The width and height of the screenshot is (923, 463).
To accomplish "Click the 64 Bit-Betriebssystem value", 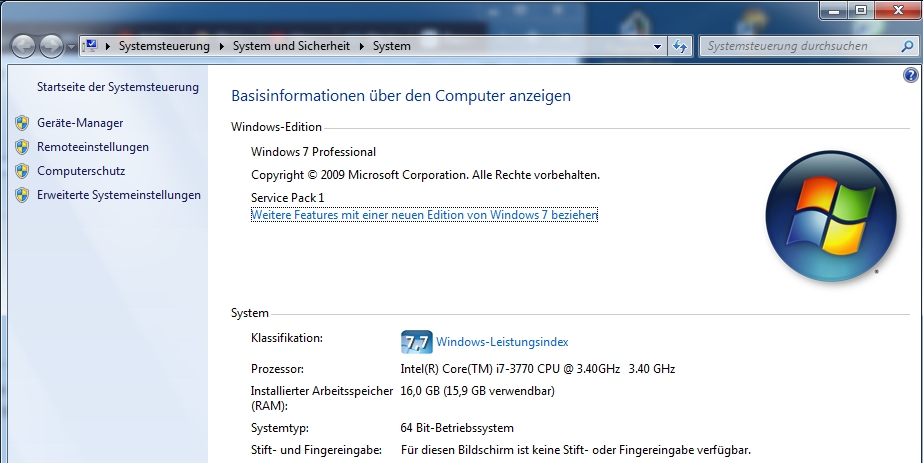I will point(457,428).
